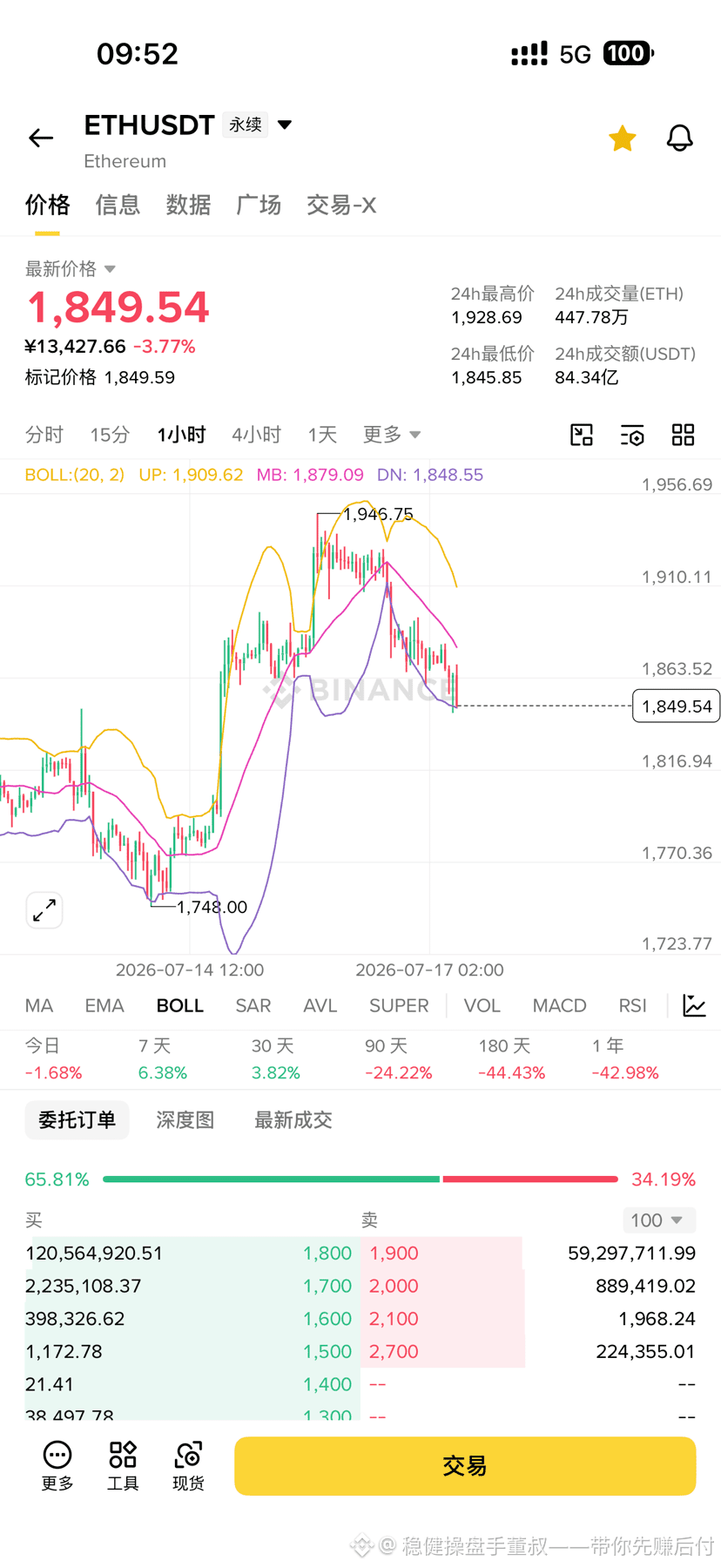Select the 1,900 sell price row

tap(529, 1254)
